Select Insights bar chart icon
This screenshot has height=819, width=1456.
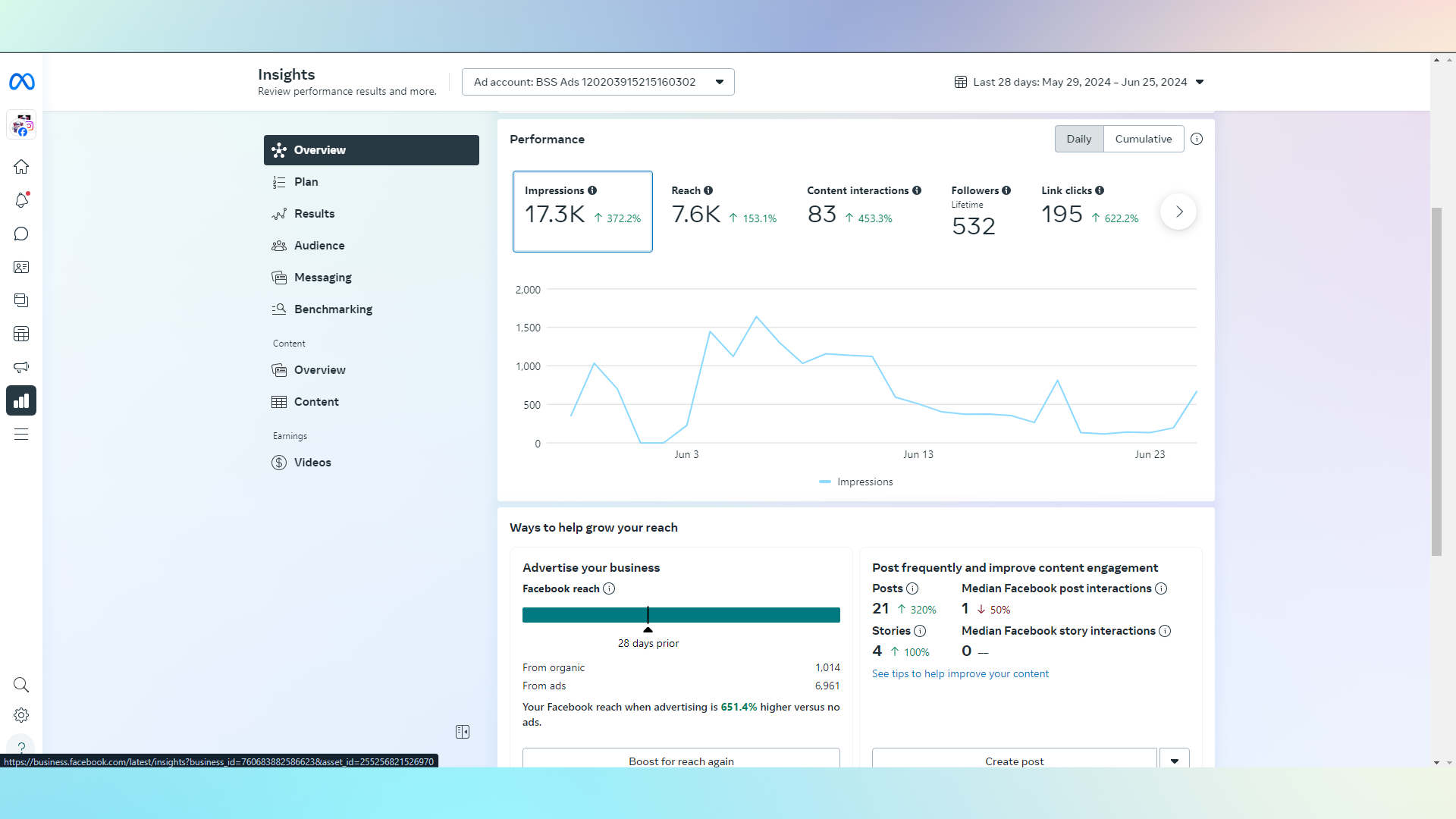tap(21, 400)
